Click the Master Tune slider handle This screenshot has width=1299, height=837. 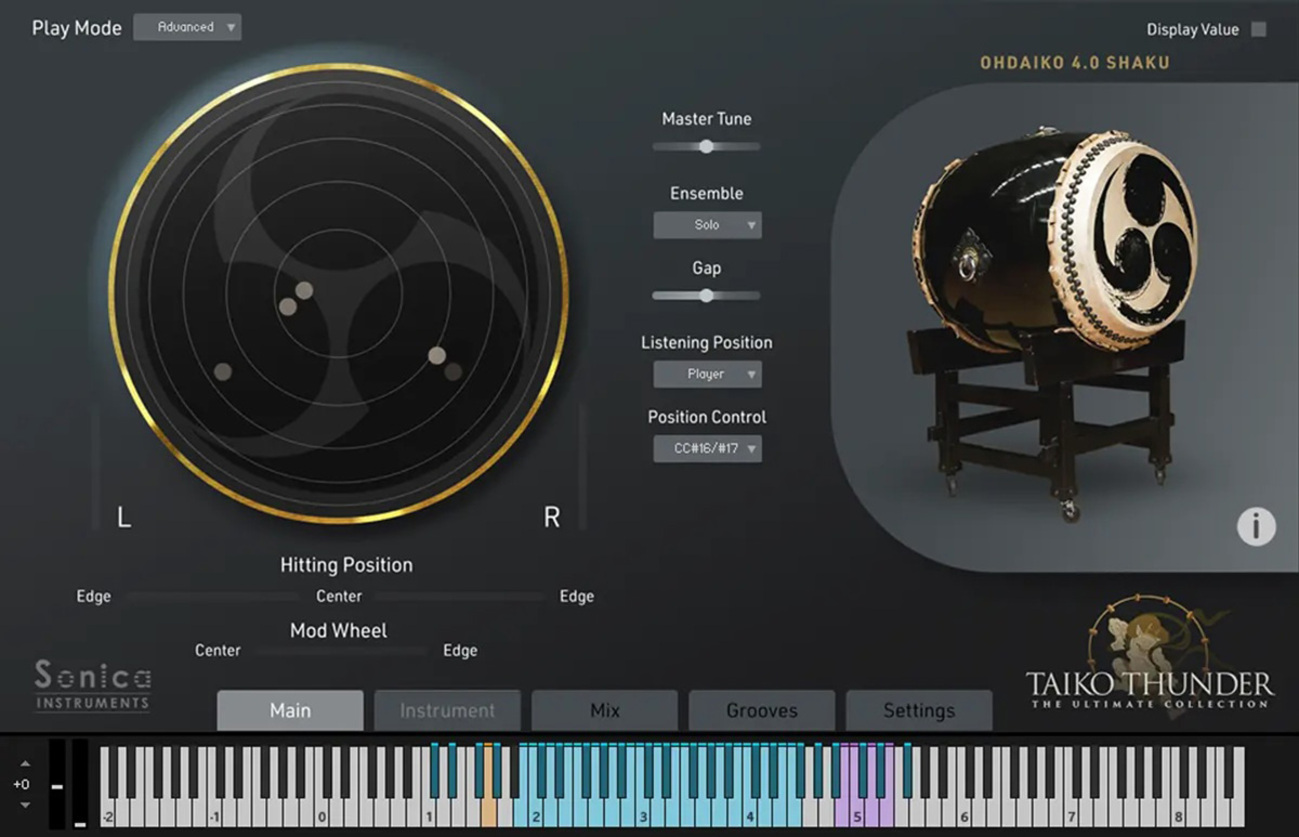pyautogui.click(x=706, y=146)
